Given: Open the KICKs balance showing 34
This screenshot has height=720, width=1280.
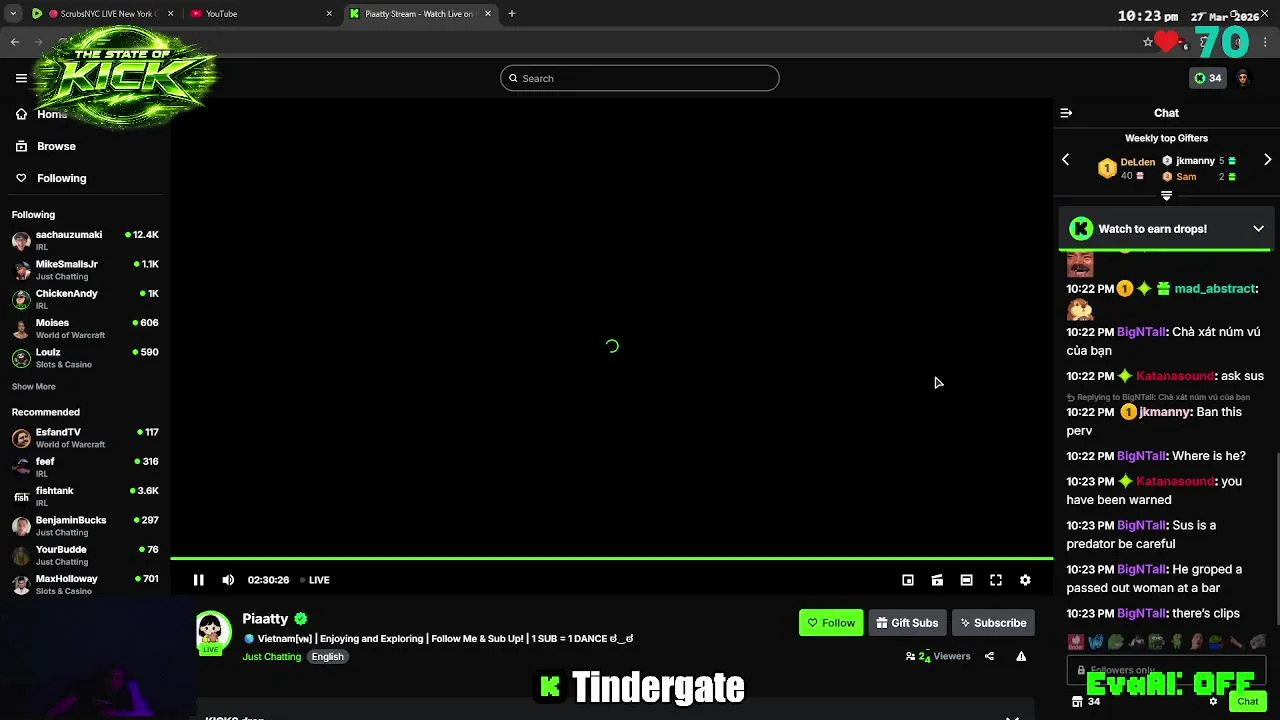Looking at the screenshot, I should click(1208, 78).
